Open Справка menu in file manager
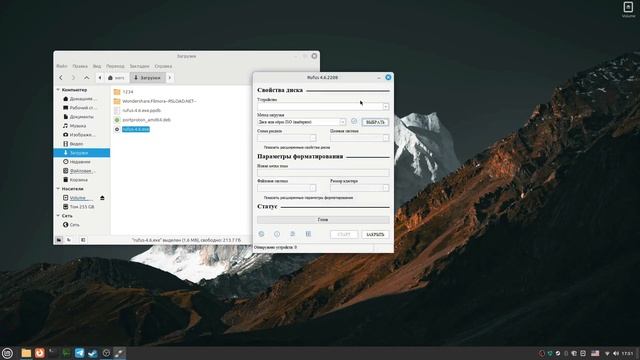The height and width of the screenshot is (360, 640). 163,66
